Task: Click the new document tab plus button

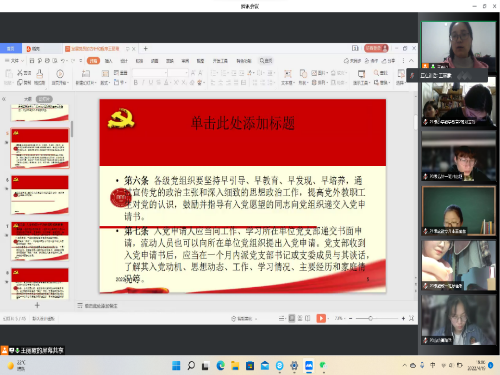Action: pos(145,49)
